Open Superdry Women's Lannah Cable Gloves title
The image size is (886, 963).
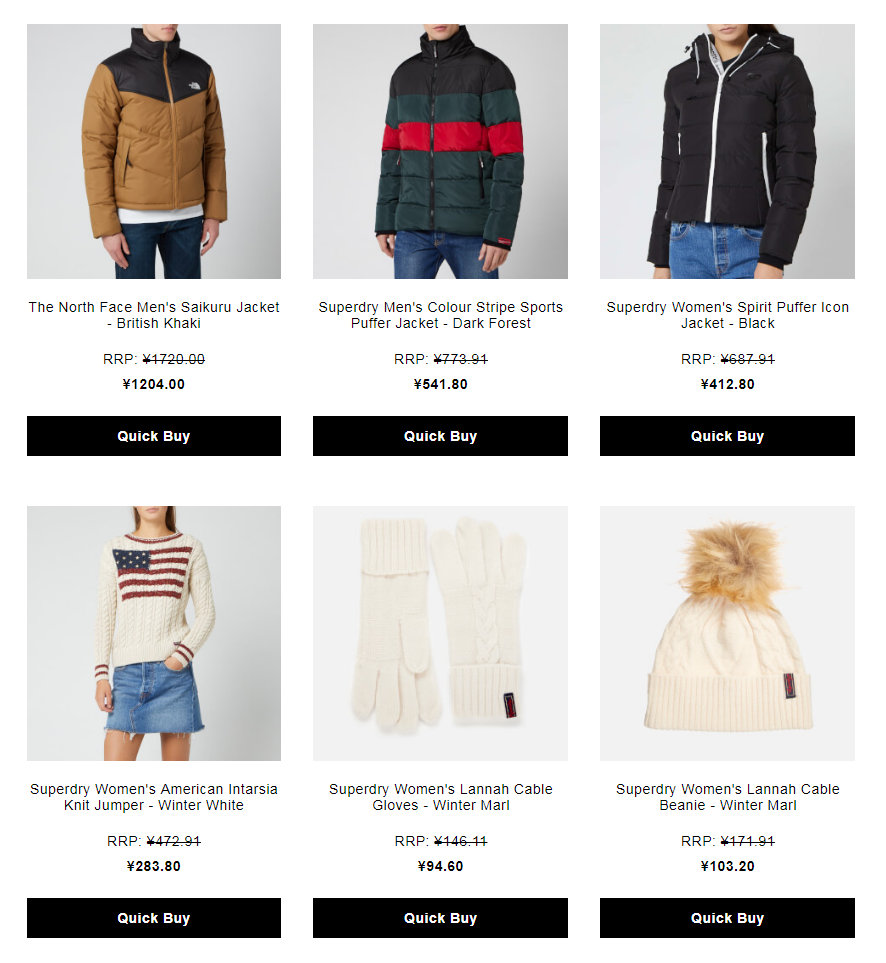coord(440,797)
